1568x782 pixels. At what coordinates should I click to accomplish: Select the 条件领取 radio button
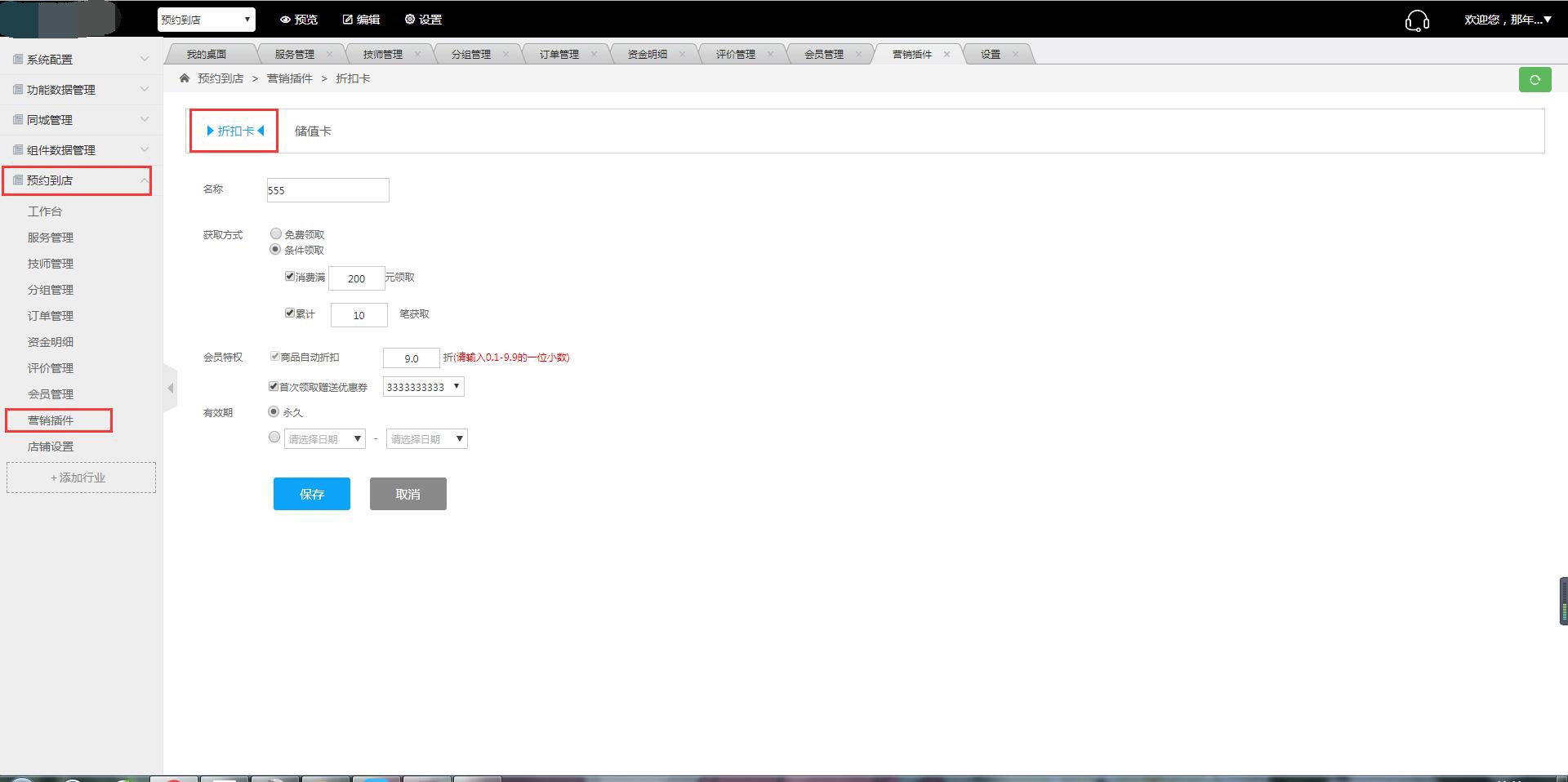(276, 249)
